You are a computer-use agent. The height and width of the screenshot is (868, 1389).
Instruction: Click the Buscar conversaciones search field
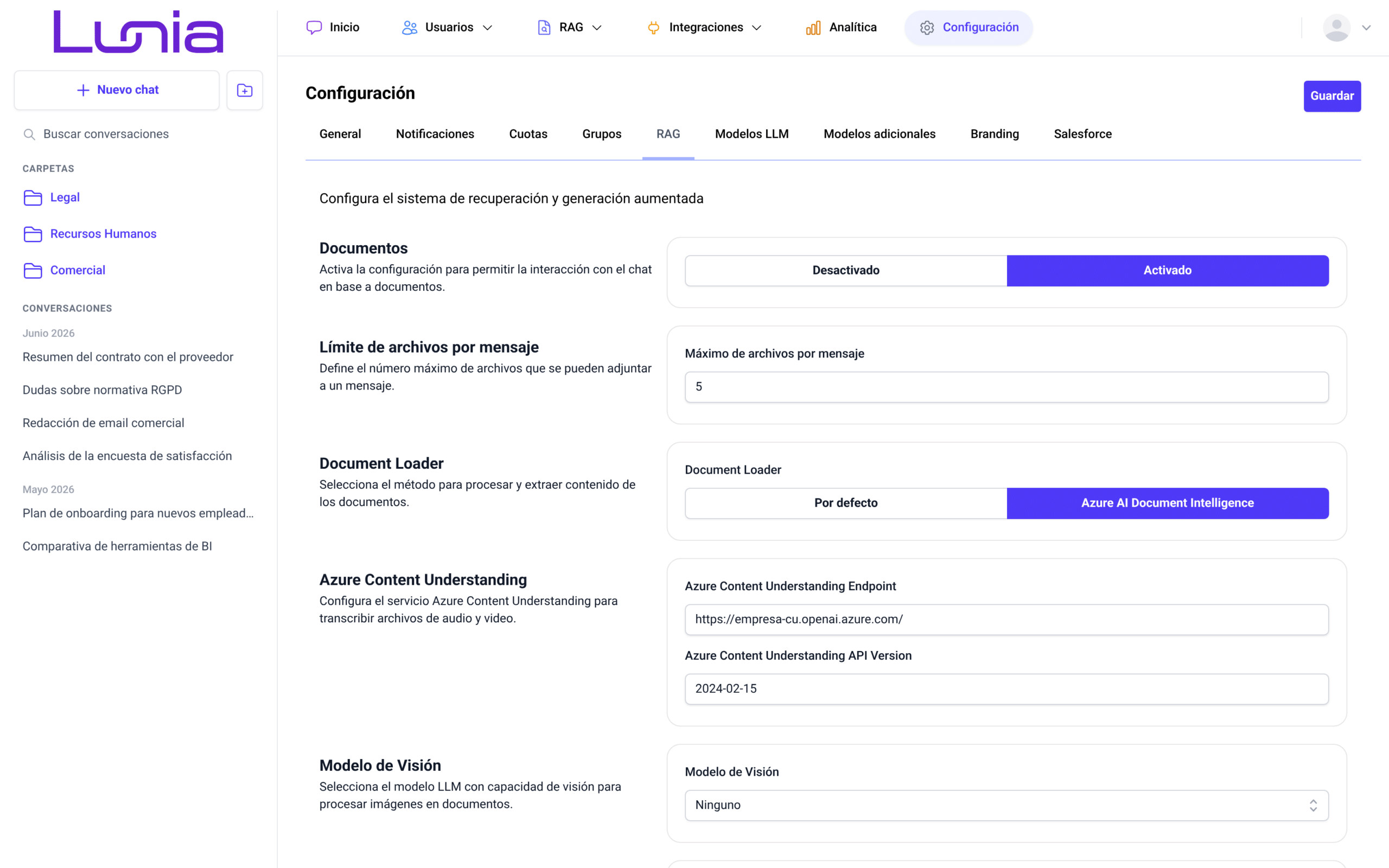[138, 135]
